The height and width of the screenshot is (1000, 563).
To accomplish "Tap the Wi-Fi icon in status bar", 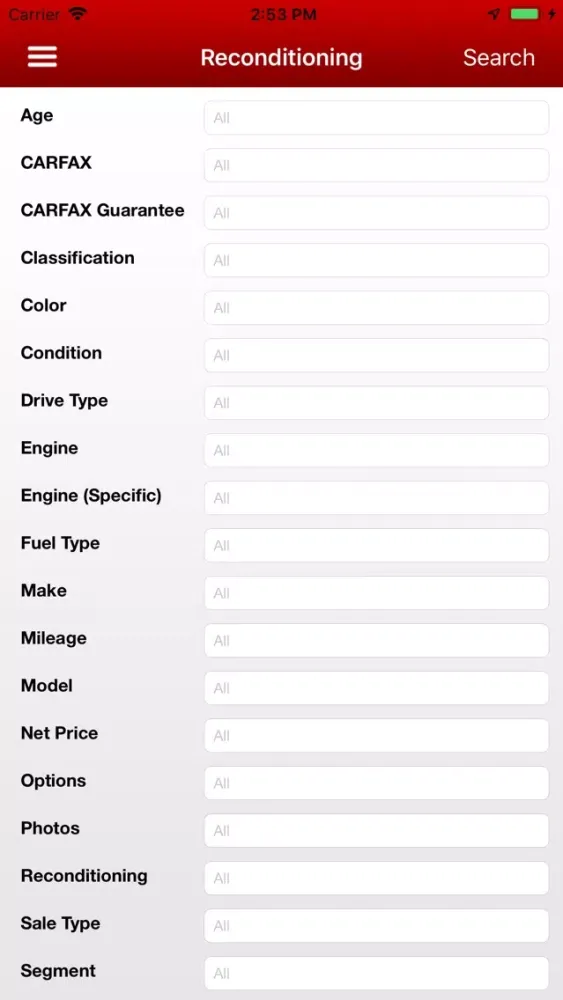I will click(78, 14).
